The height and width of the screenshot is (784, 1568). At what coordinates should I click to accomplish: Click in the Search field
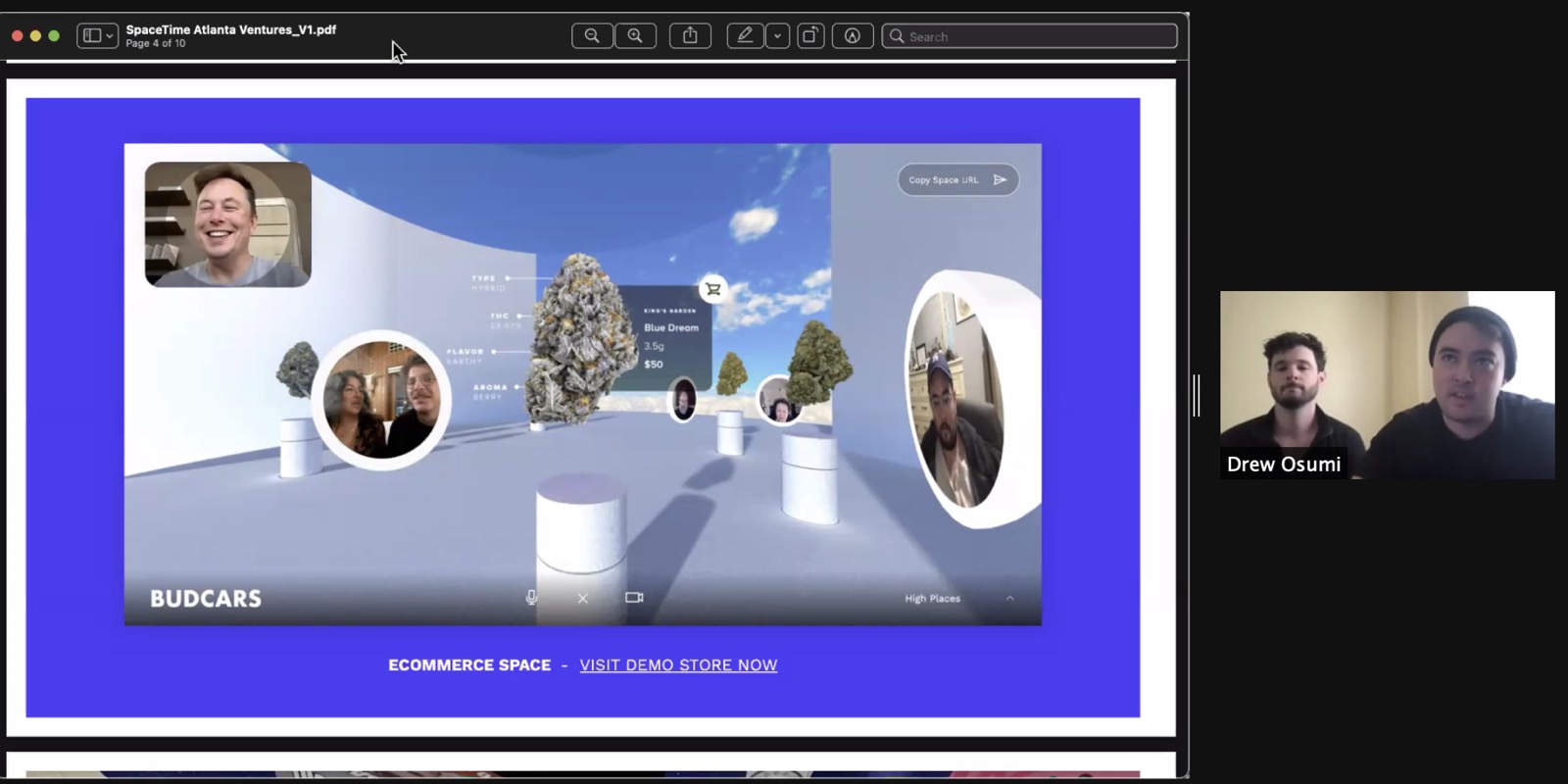click(x=1029, y=36)
